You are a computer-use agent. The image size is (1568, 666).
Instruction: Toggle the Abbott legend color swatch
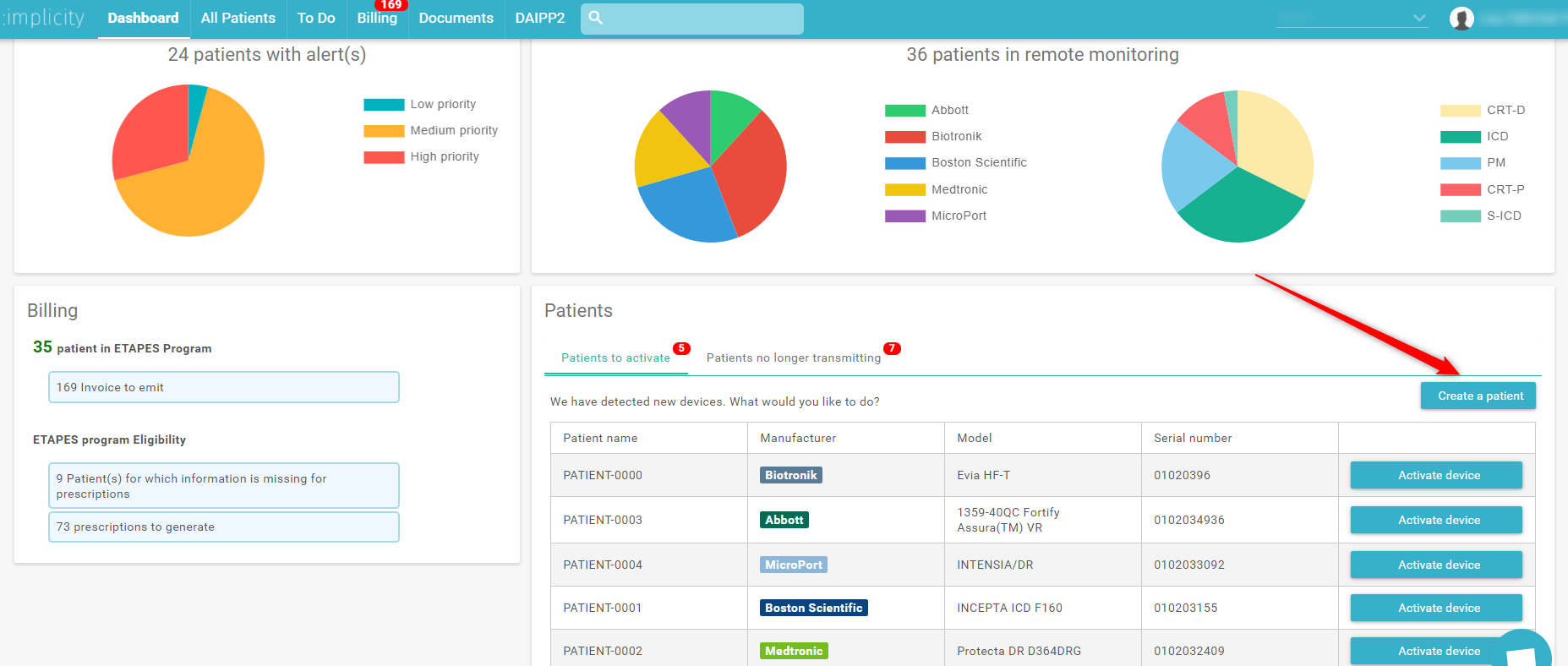pos(905,111)
